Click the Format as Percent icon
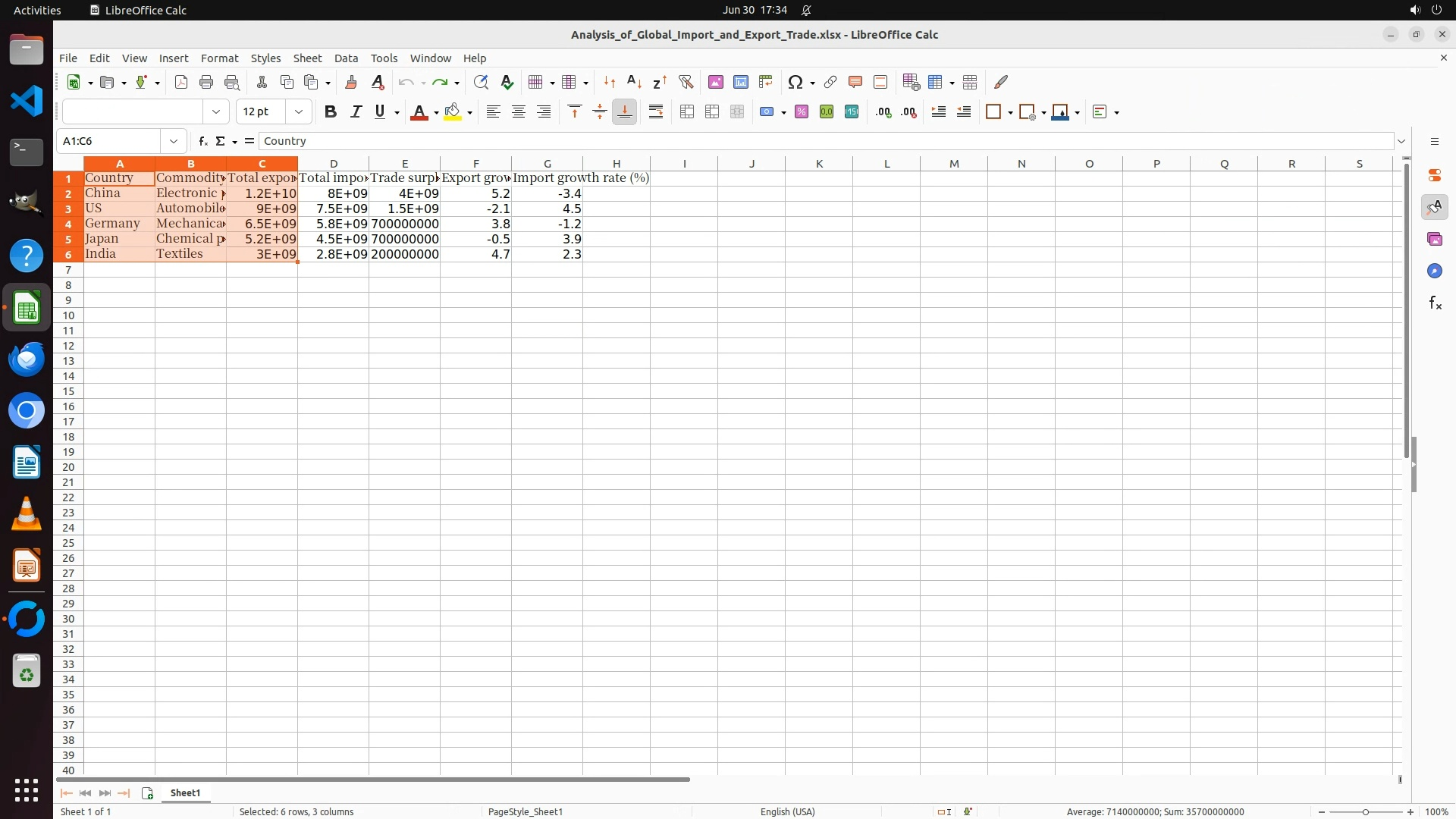Image resolution: width=1456 pixels, height=819 pixels. [x=801, y=112]
